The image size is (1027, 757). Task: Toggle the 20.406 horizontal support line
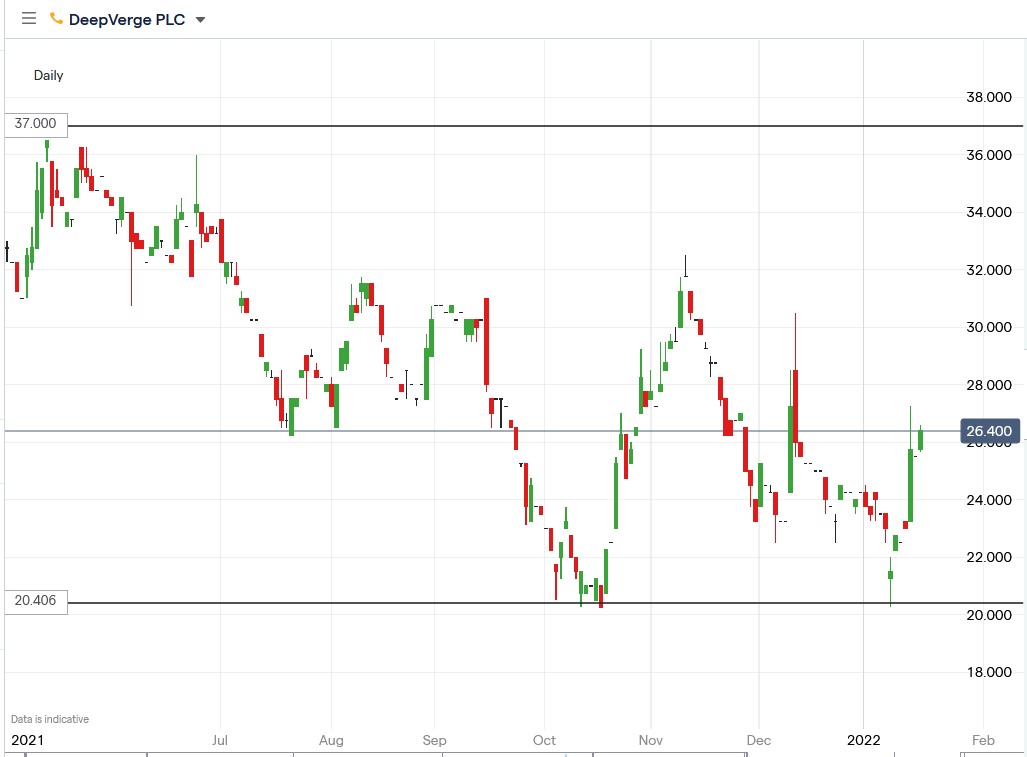click(500, 604)
